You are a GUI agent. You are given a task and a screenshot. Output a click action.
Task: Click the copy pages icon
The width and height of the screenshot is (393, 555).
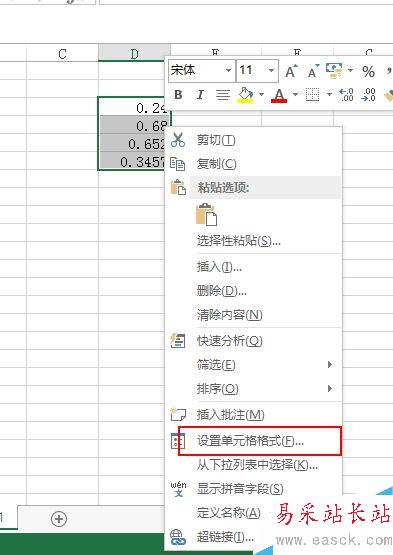pyautogui.click(x=177, y=164)
